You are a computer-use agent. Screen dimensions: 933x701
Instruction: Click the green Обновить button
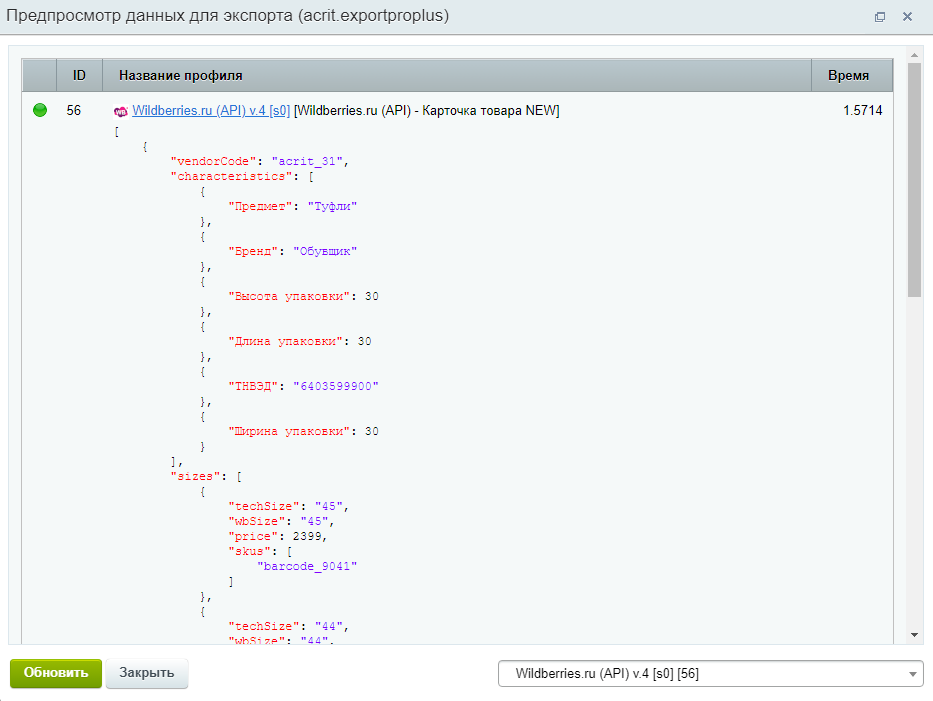(56, 673)
